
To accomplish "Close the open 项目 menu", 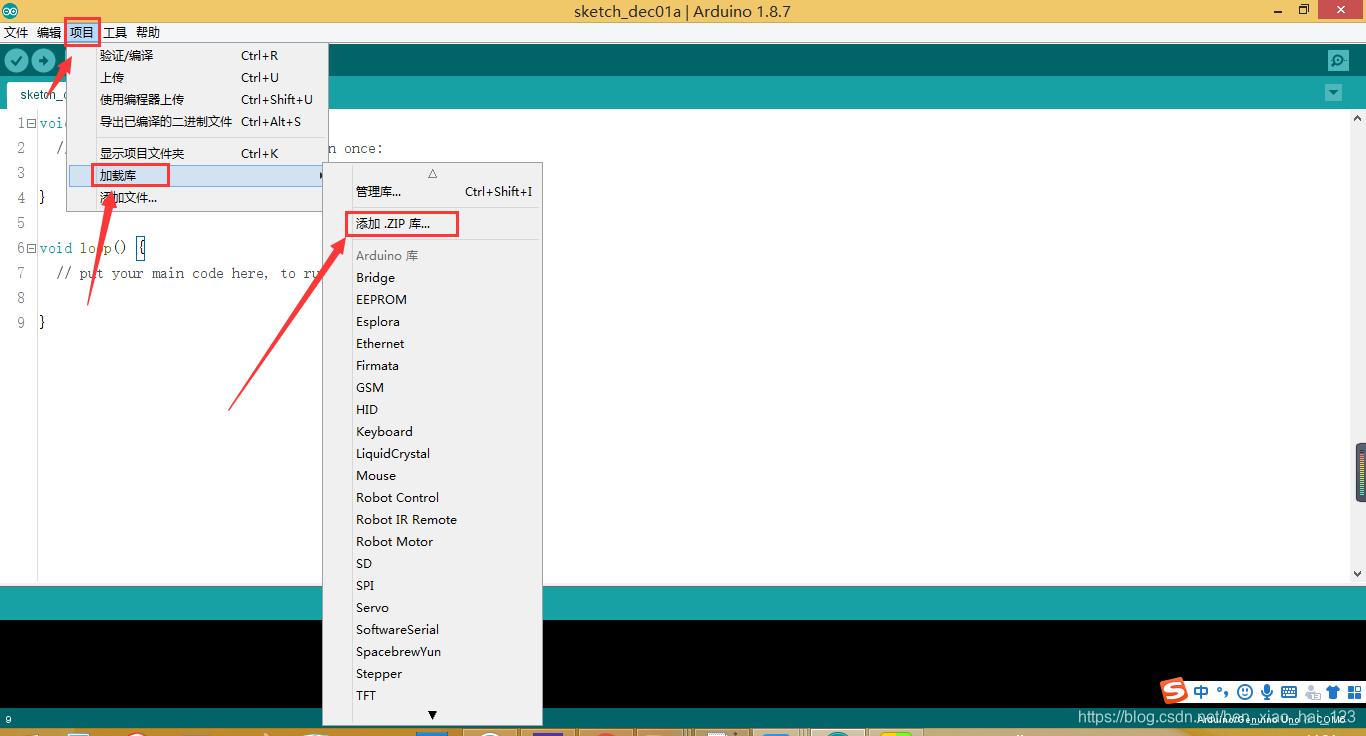I will [x=82, y=33].
